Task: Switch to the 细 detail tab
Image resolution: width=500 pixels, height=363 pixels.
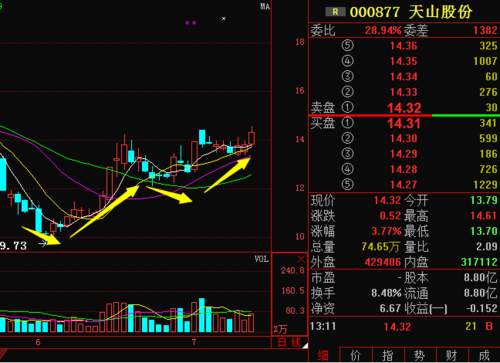Action: [x=323, y=355]
